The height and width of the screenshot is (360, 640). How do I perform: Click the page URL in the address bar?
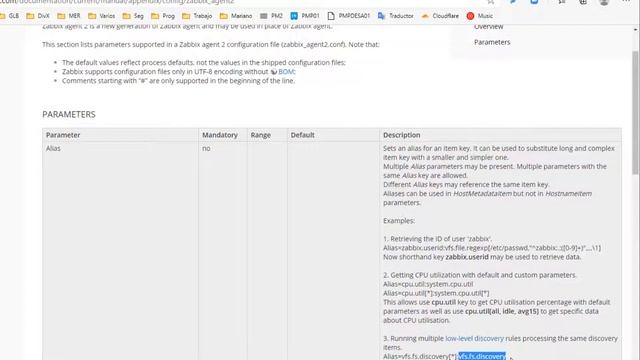click(x=118, y=2)
